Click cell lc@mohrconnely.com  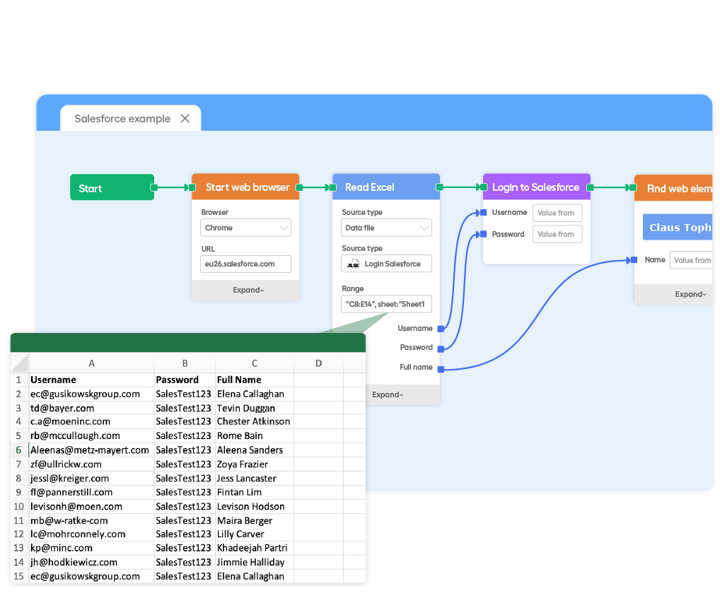coord(91,534)
